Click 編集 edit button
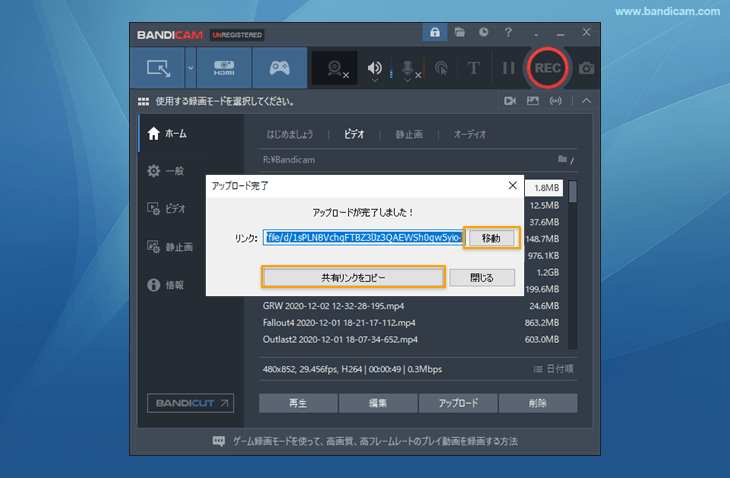This screenshot has height=478, width=730. pos(378,403)
